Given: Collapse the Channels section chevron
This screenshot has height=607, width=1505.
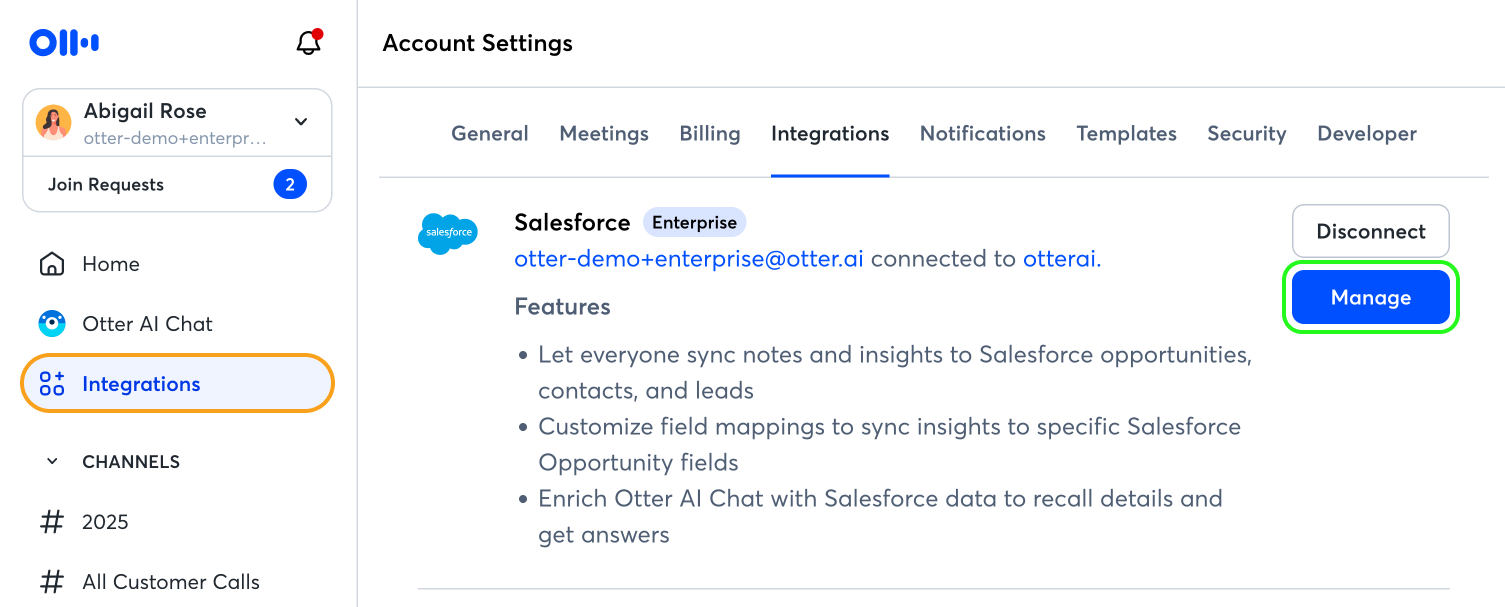Looking at the screenshot, I should 52,462.
